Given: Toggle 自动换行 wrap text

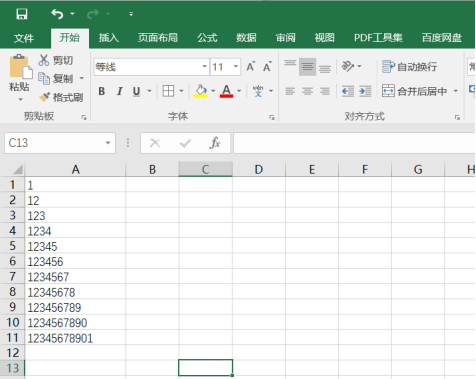Looking at the screenshot, I should pyautogui.click(x=410, y=67).
